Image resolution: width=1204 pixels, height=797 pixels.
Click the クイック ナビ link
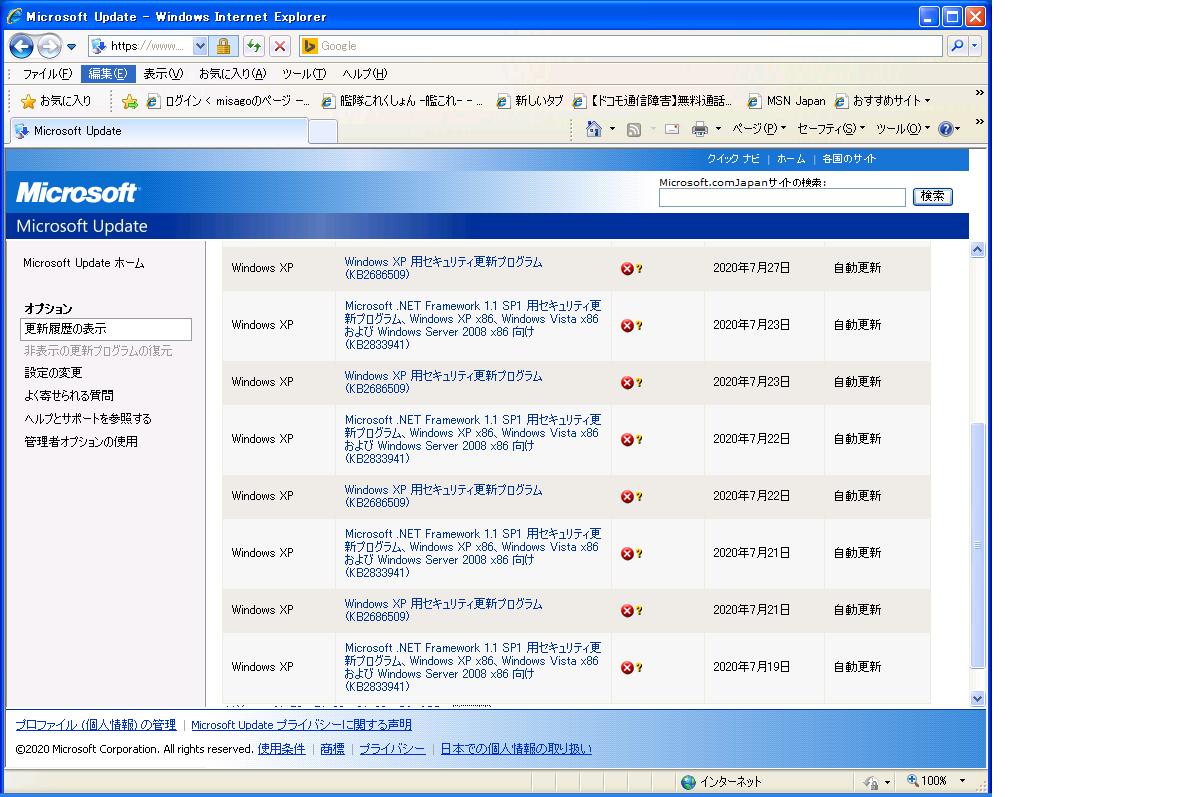point(733,159)
